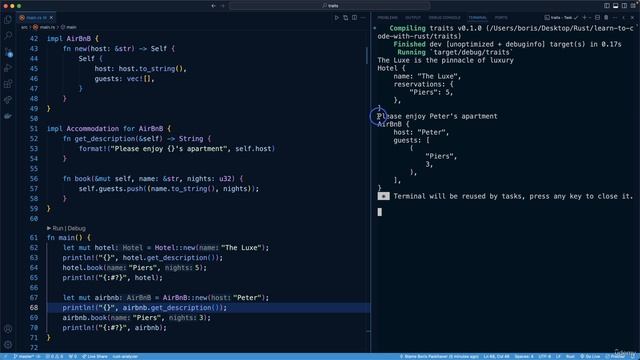640x360 pixels.
Task: Kill the terminal with trash icon
Action: [606, 18]
